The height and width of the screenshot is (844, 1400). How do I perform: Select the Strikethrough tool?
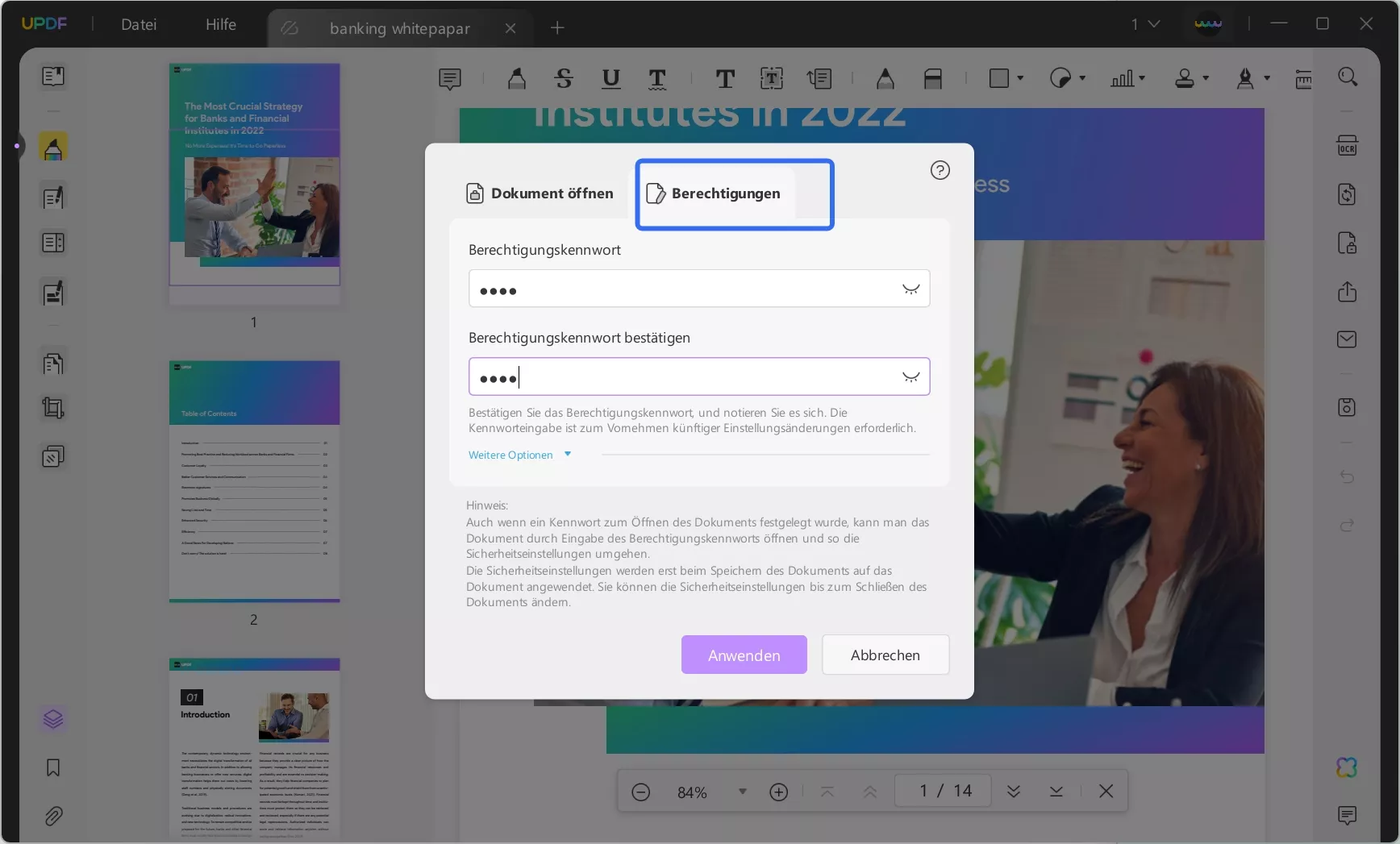click(564, 79)
